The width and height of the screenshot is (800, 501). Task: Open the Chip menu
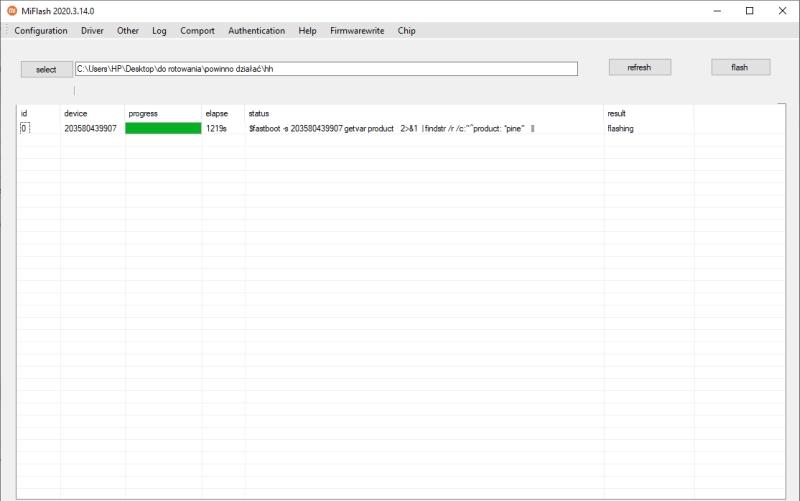click(x=406, y=31)
